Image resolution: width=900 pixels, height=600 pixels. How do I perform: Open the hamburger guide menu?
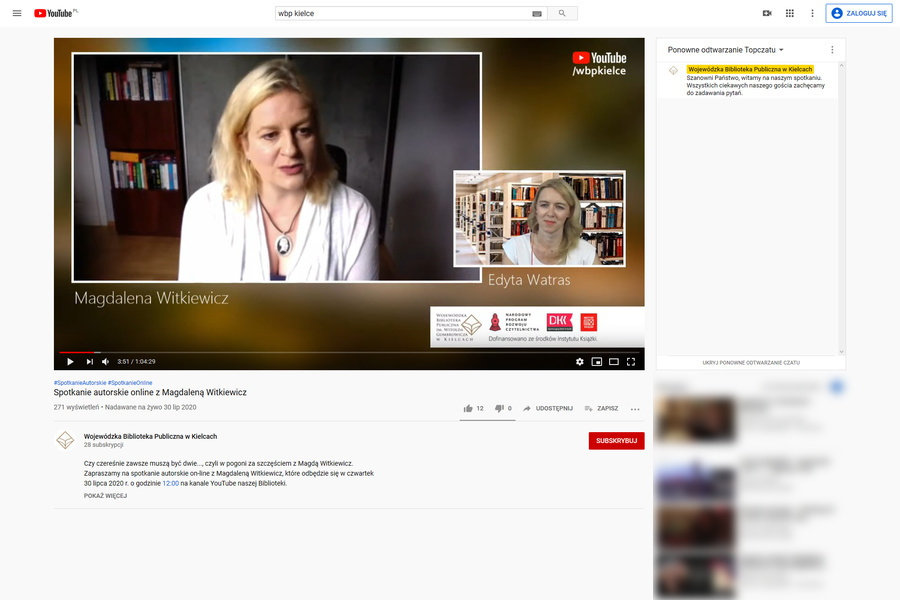coord(16,13)
